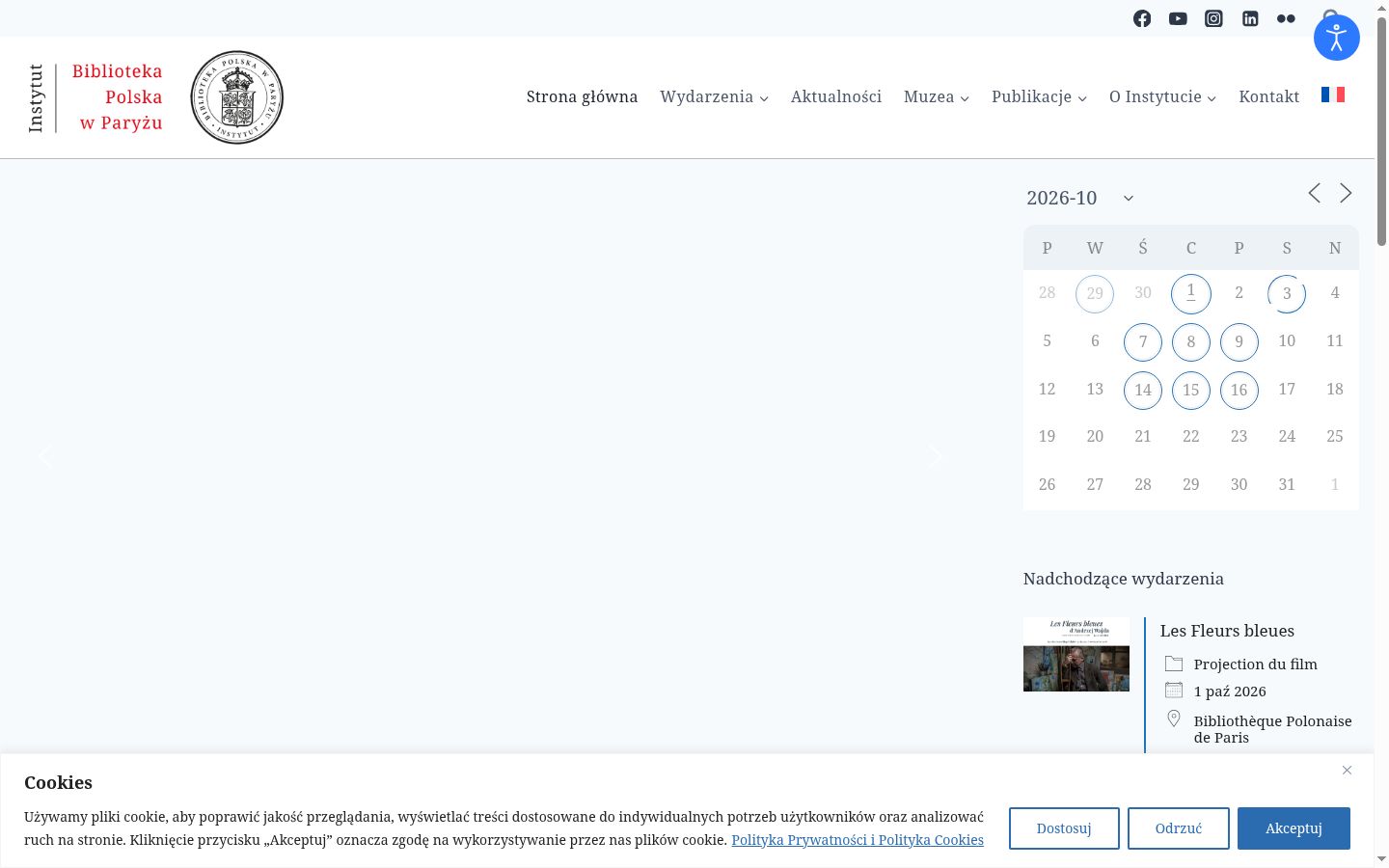Click the Dostosuj cookies button
This screenshot has height=868, width=1389.
[1064, 828]
